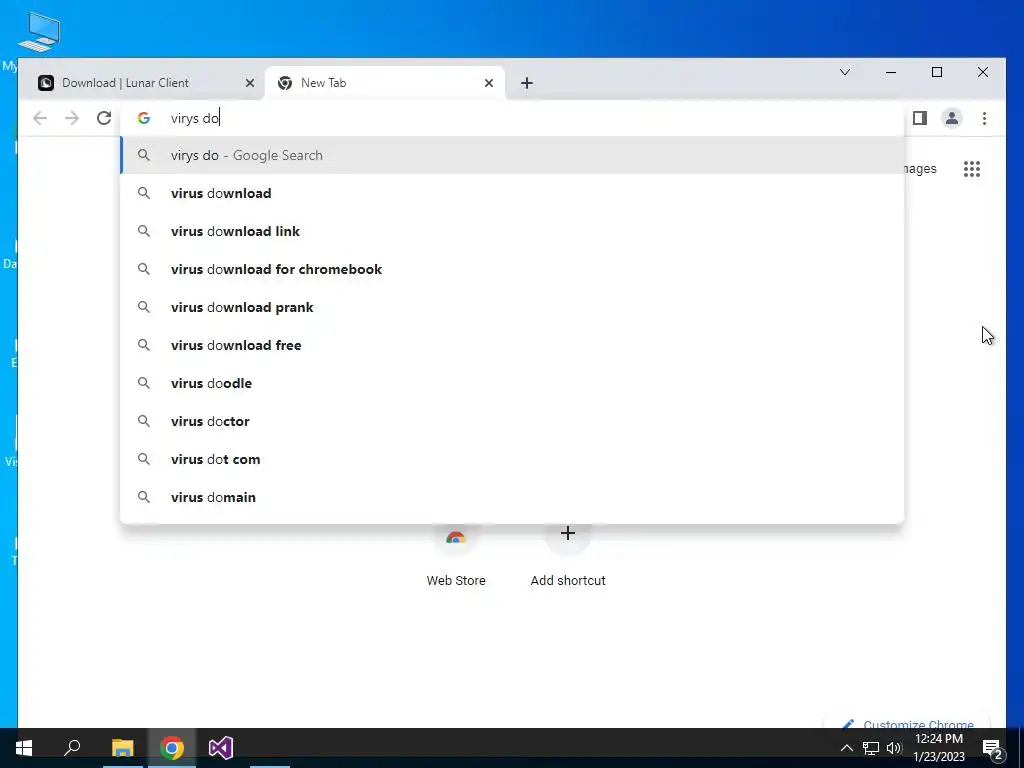Choose 'virus download link' suggestion
This screenshot has width=1024, height=768.
tap(513, 231)
